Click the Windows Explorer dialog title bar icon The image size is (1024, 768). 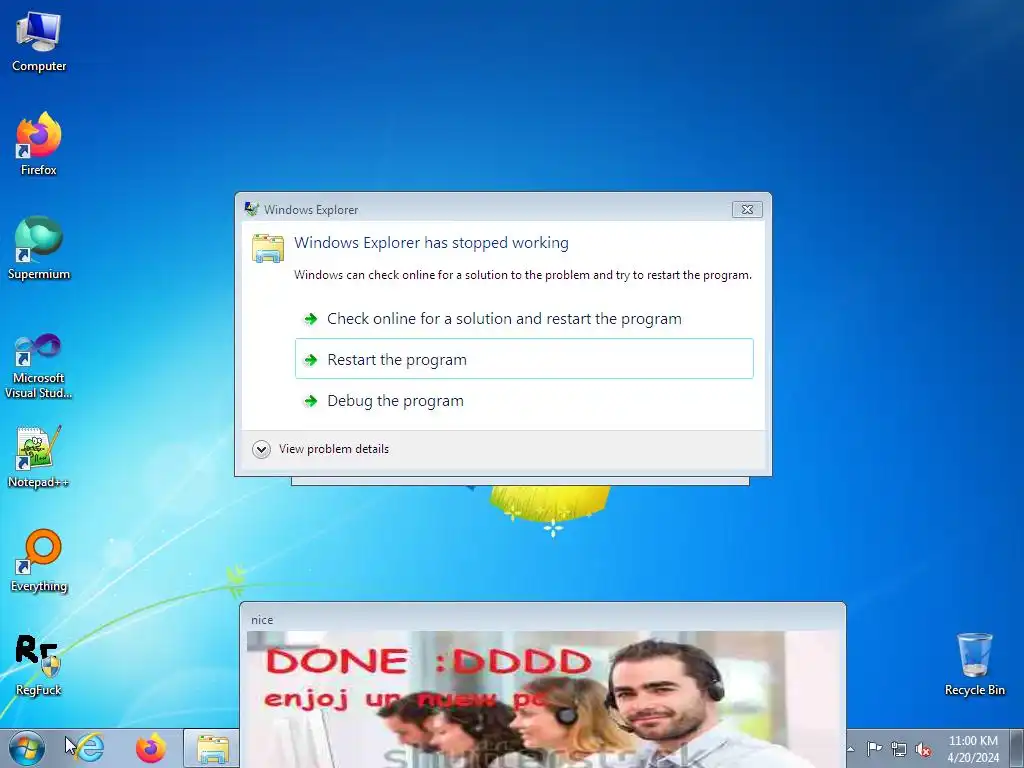click(251, 209)
